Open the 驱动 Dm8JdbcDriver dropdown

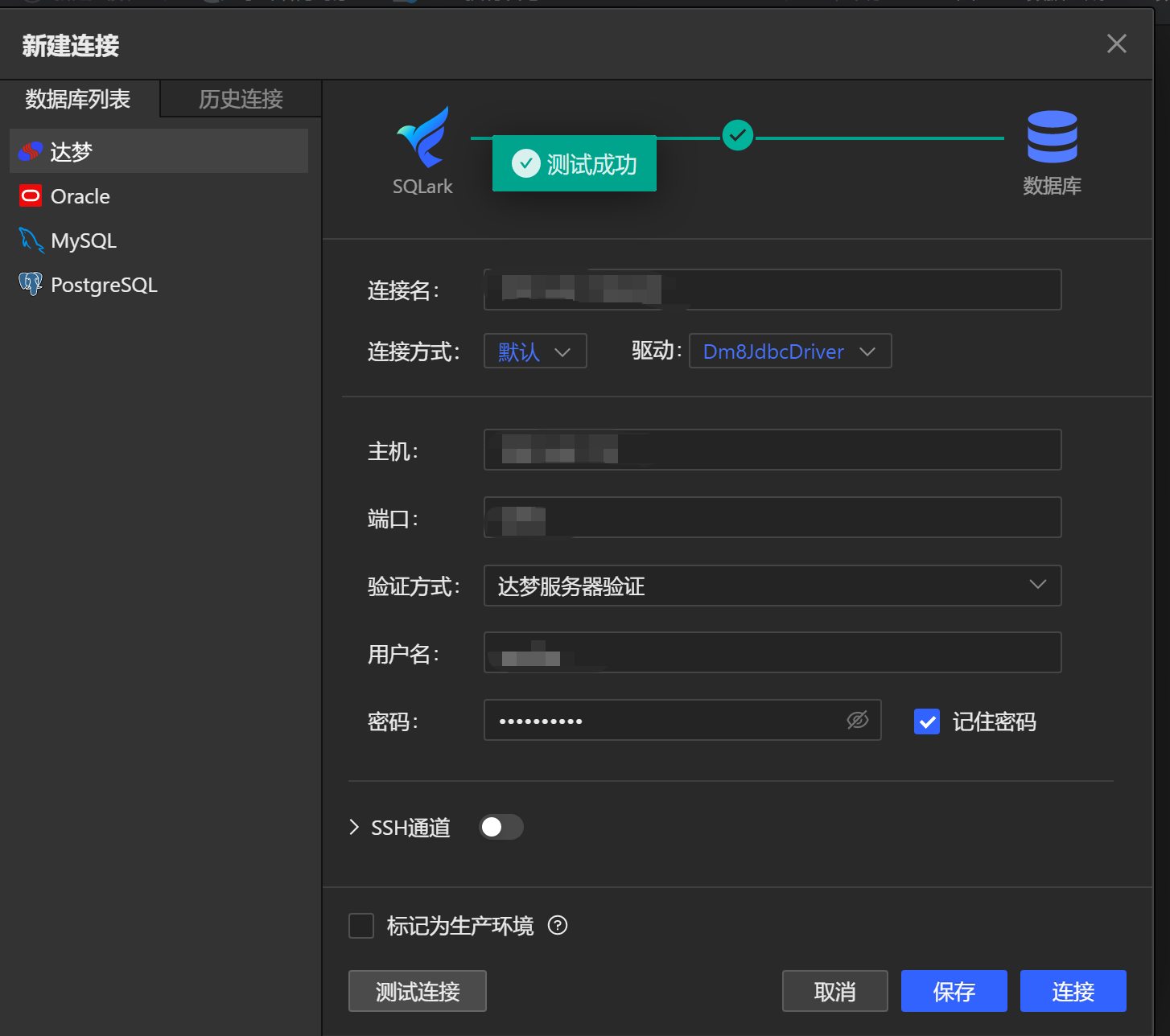pos(789,351)
